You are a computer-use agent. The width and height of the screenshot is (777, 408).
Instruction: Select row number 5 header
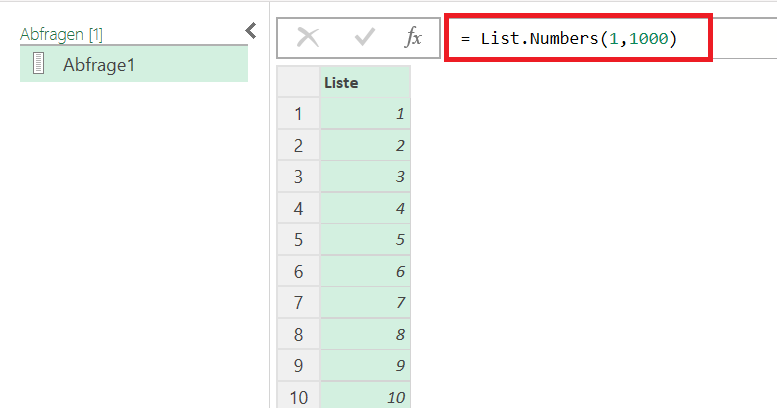298,240
